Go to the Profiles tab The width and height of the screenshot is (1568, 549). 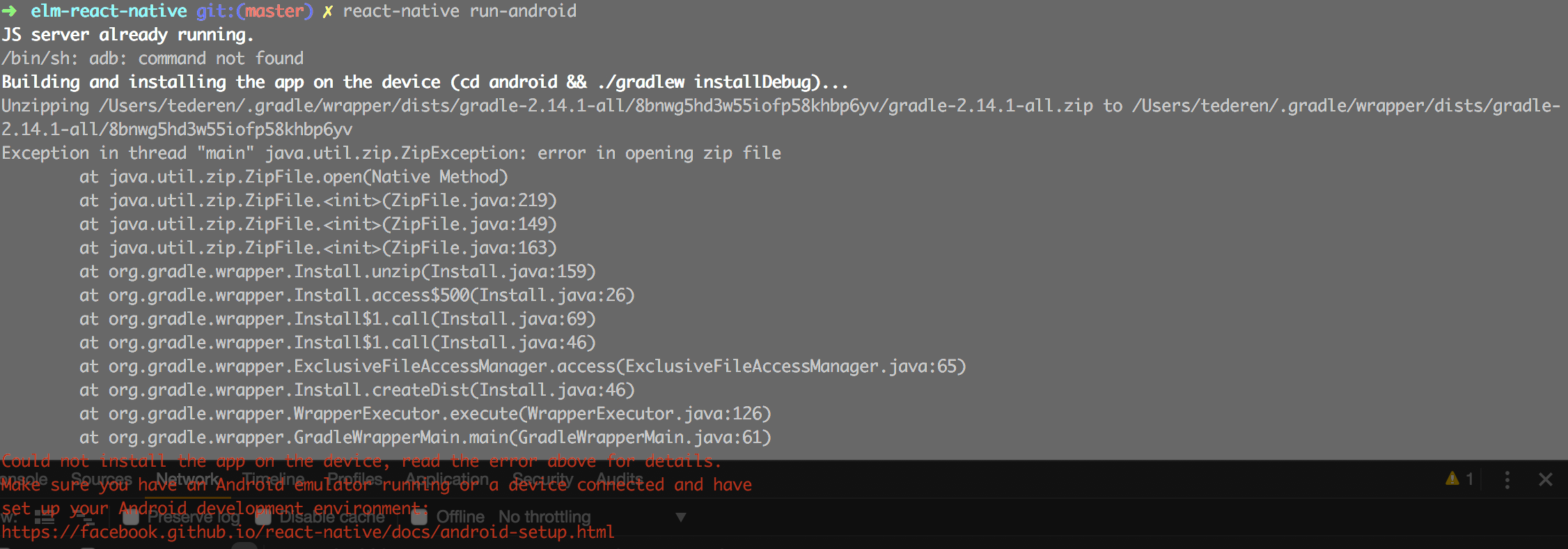click(x=354, y=479)
